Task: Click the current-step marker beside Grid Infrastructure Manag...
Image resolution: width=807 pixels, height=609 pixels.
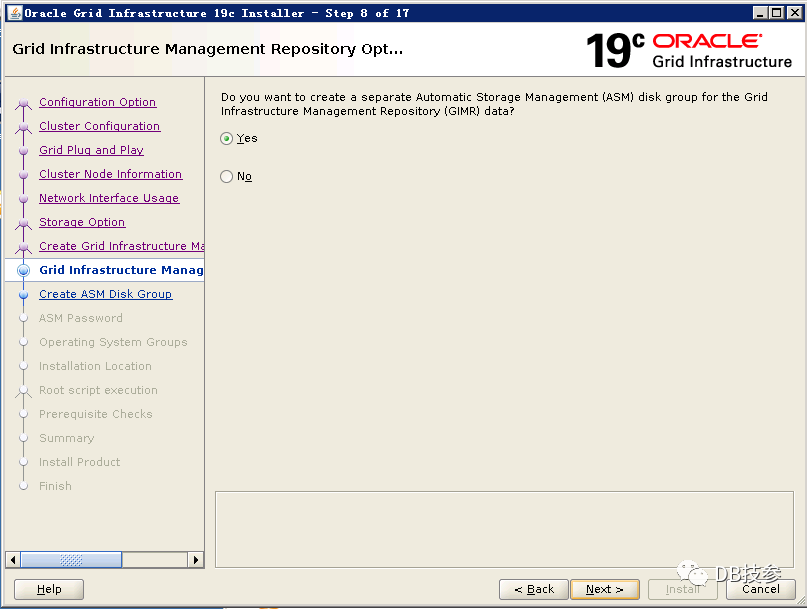Action: tap(23, 270)
